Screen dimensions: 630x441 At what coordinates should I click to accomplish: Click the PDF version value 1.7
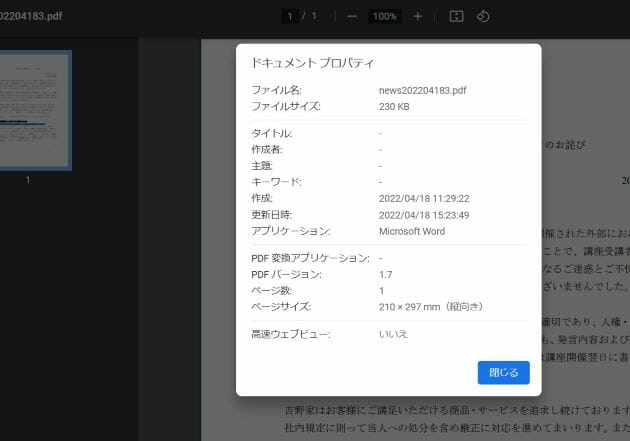pos(385,274)
